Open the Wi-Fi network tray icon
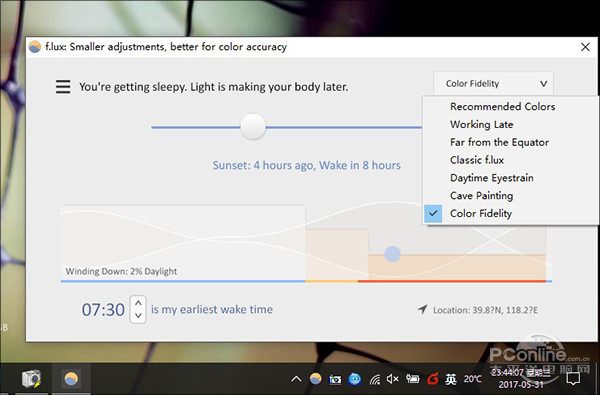This screenshot has width=600, height=395. click(x=375, y=379)
